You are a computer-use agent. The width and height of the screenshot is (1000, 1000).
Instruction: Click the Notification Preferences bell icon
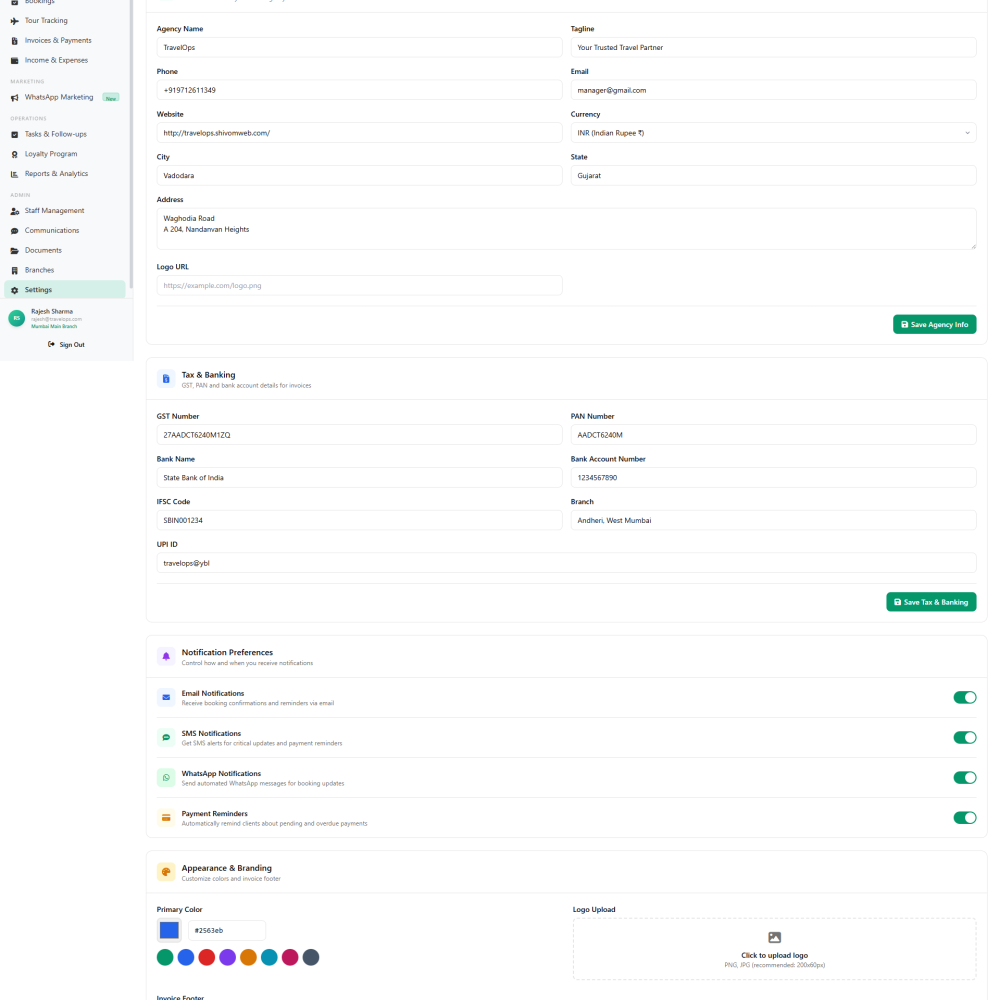pyautogui.click(x=166, y=656)
